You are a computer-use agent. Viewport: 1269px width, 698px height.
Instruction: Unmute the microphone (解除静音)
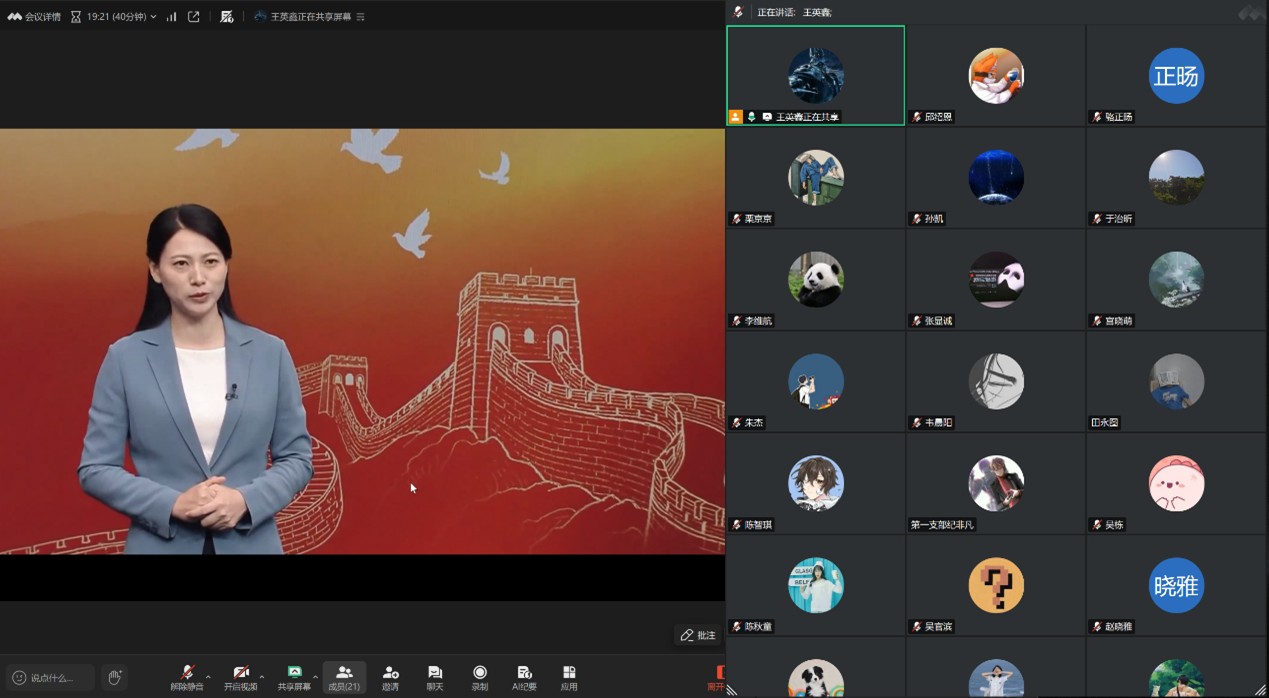(x=186, y=677)
